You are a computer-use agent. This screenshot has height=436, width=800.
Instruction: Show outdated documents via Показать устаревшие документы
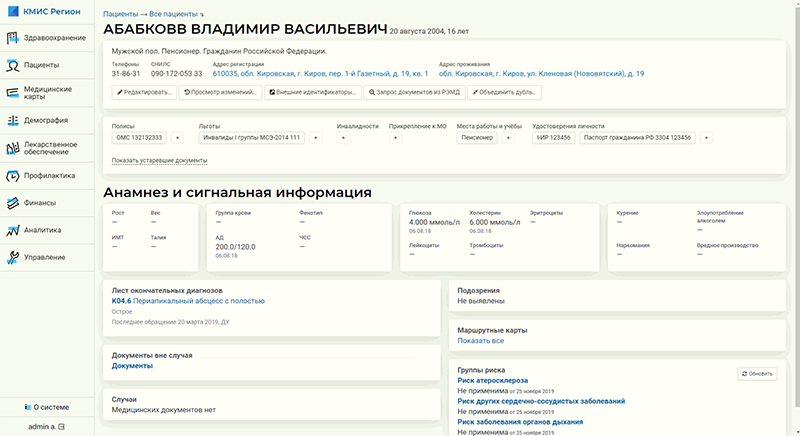(159, 161)
